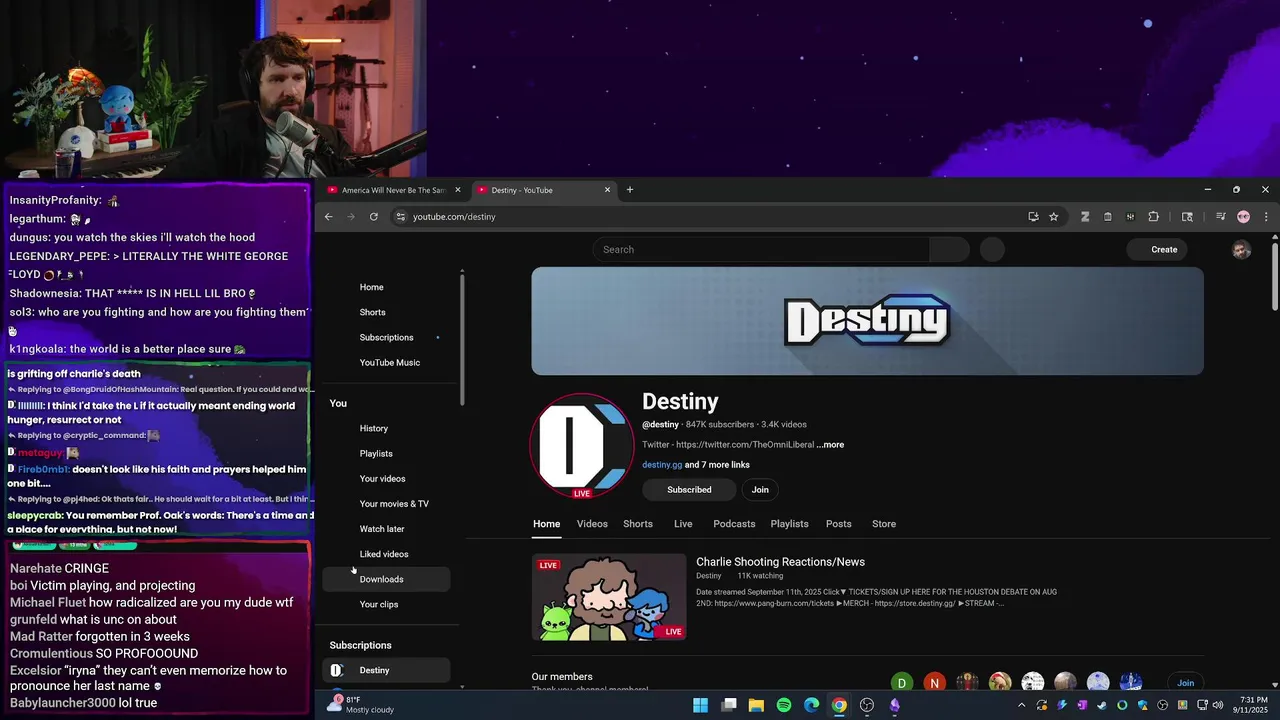Switch to the Podcasts channel tab
The width and height of the screenshot is (1280, 720).
tap(734, 524)
